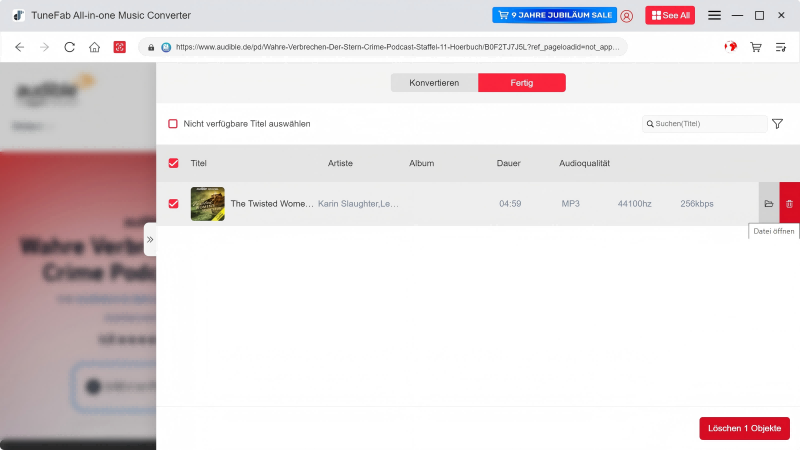The image size is (800, 450).
Task: Toggle the select-all Titel checkbox
Action: click(x=173, y=163)
